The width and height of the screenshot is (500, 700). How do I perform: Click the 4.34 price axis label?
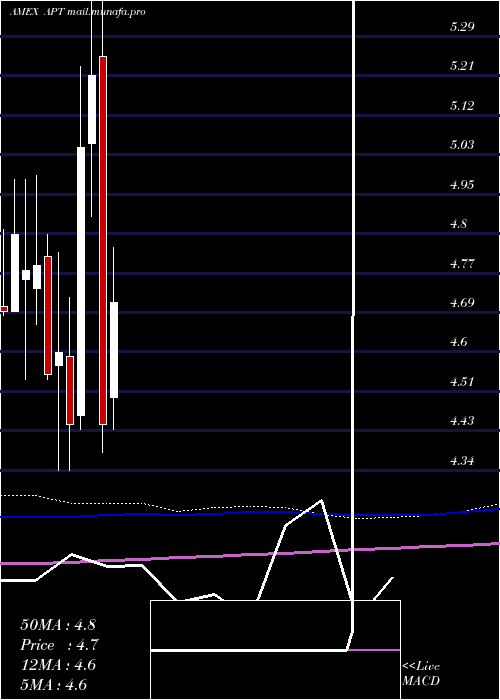[462, 460]
